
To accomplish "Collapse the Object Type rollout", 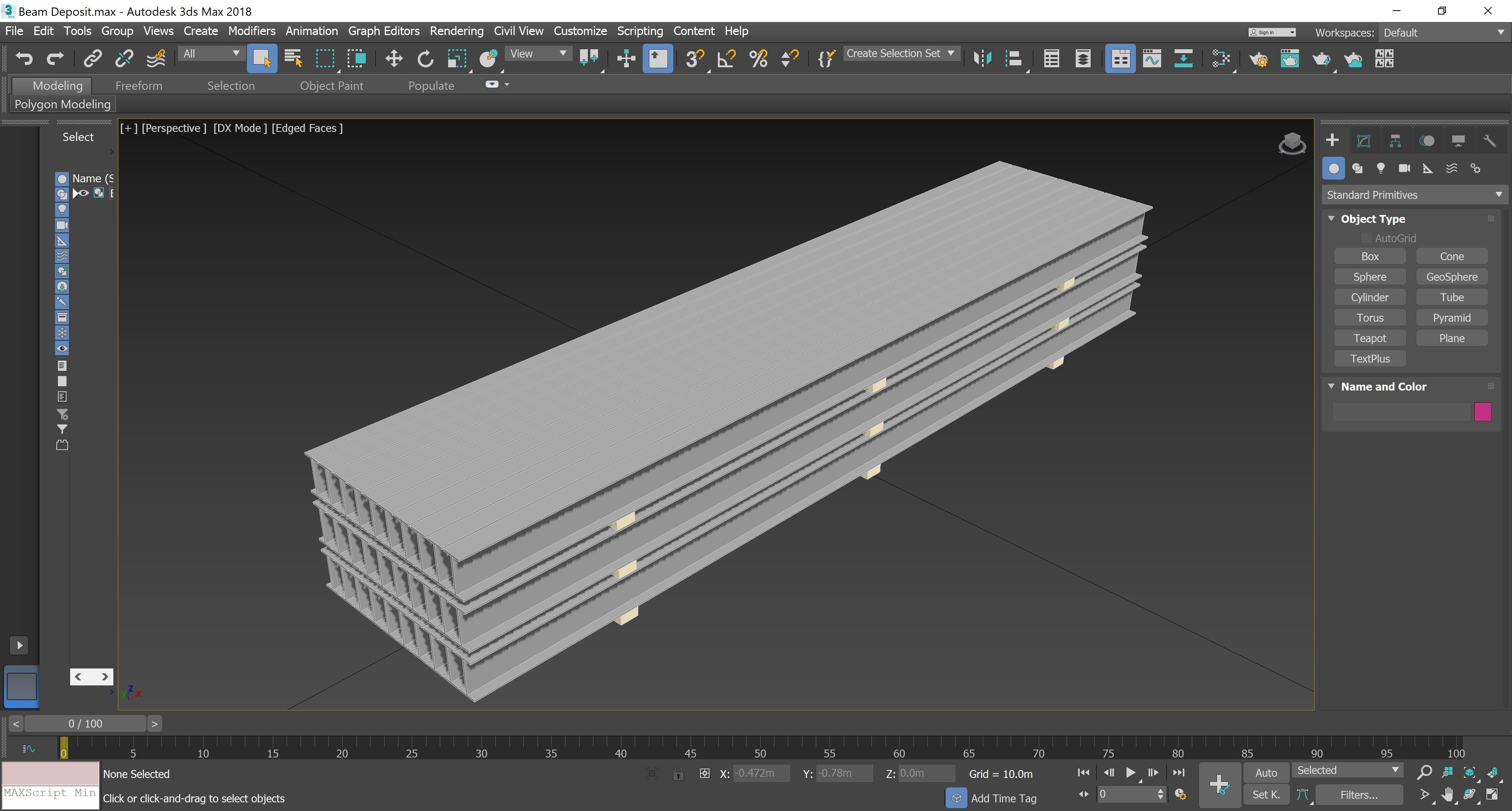I will coord(1331,218).
